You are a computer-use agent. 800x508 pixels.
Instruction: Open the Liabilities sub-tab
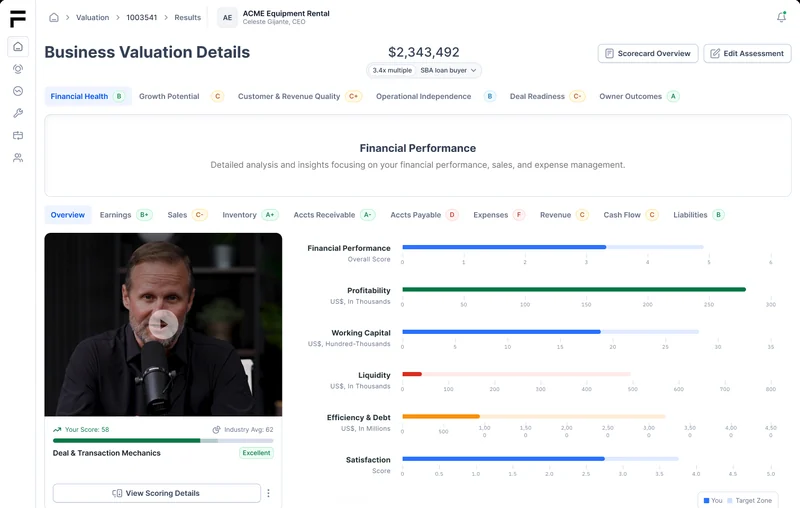[x=698, y=215]
